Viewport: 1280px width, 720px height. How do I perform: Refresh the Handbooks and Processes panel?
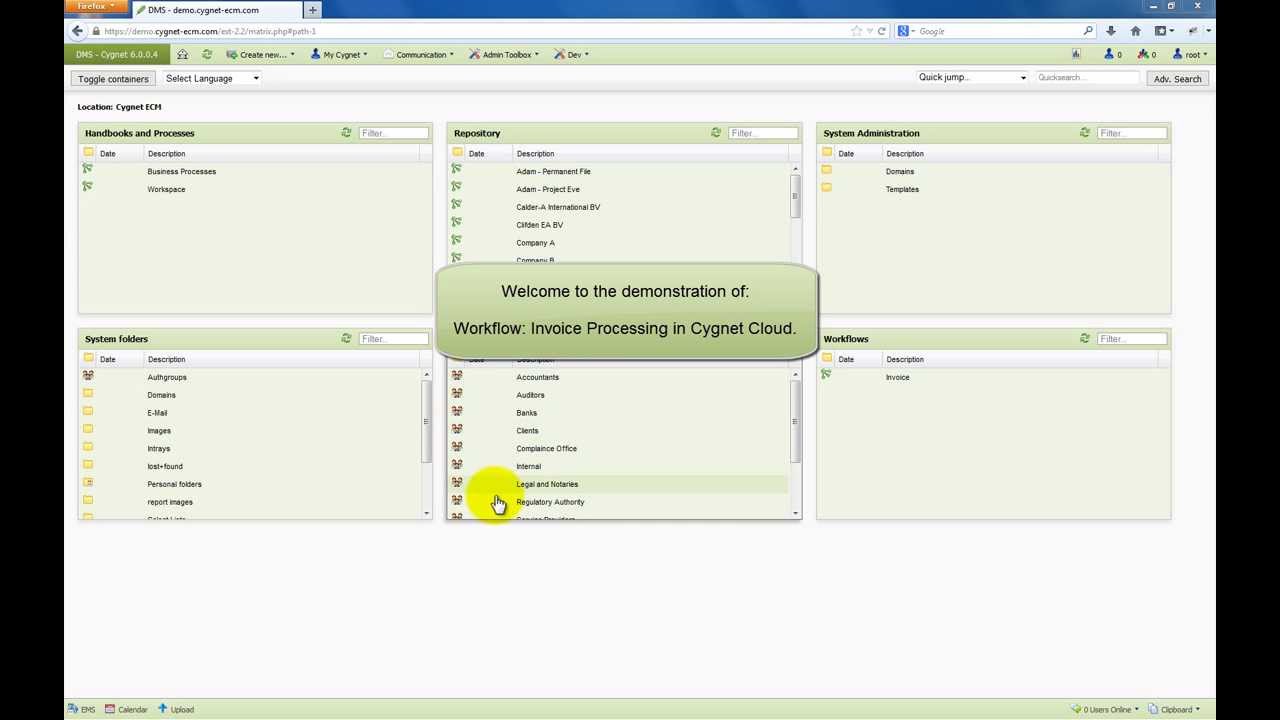click(x=346, y=132)
